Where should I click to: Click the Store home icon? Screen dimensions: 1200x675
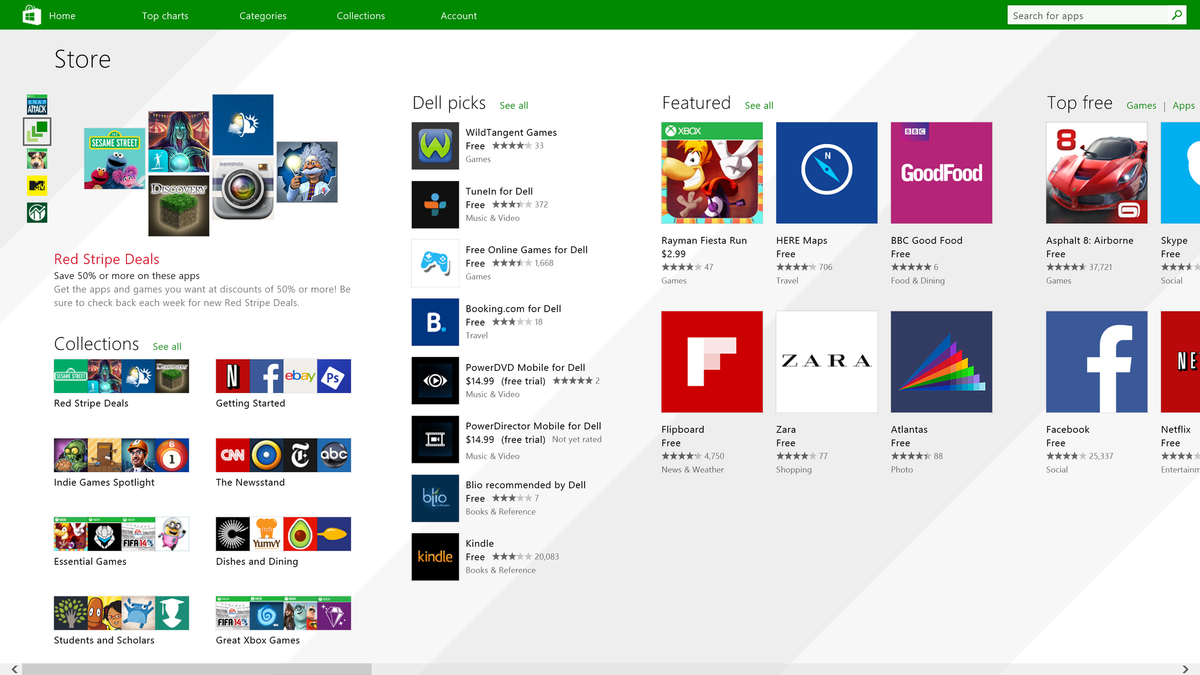(x=31, y=15)
